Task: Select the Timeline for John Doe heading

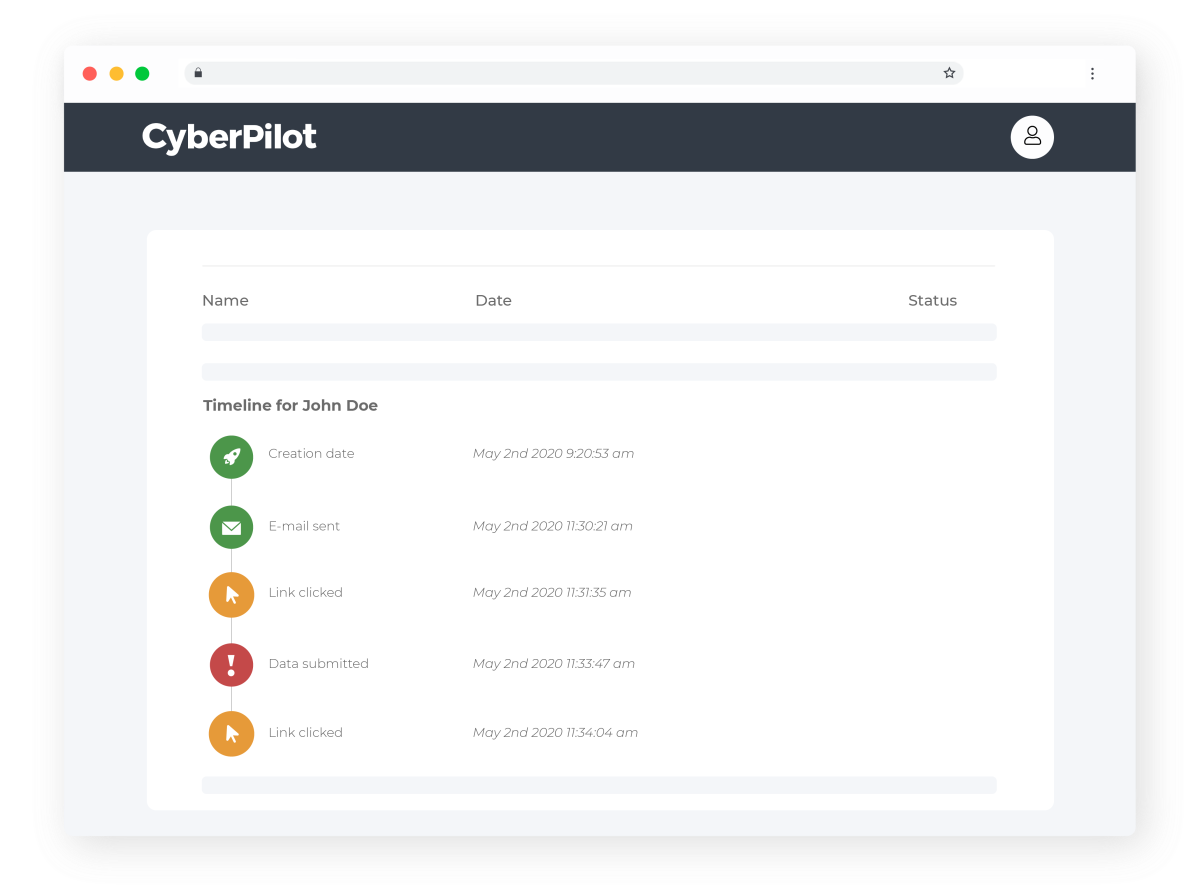Action: click(x=290, y=405)
